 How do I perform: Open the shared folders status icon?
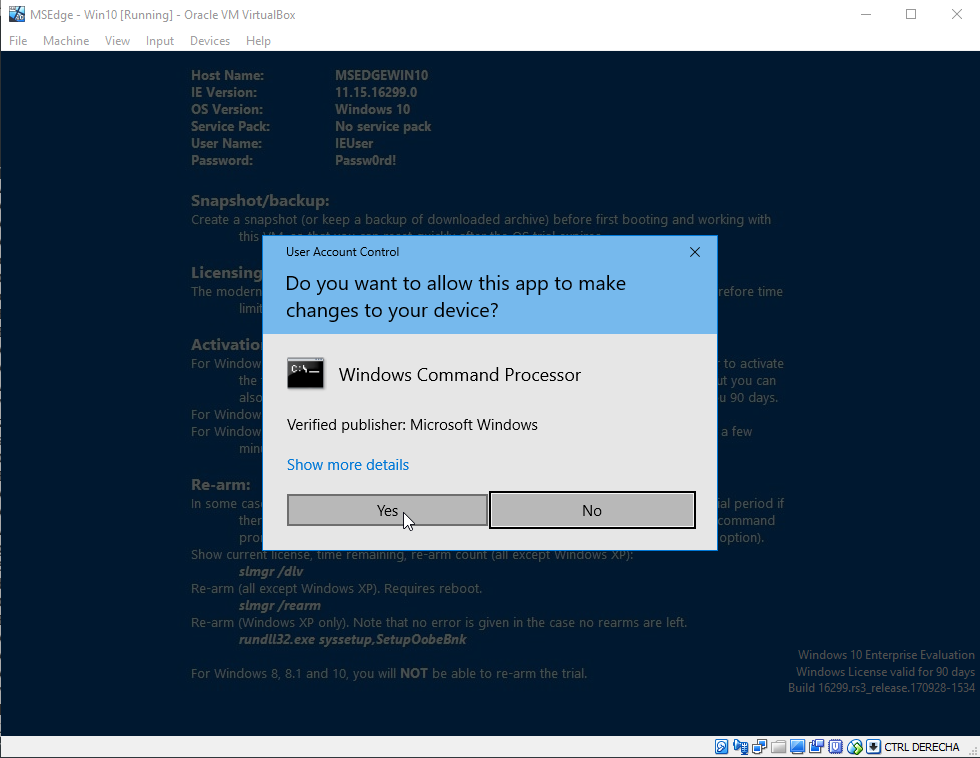click(778, 747)
